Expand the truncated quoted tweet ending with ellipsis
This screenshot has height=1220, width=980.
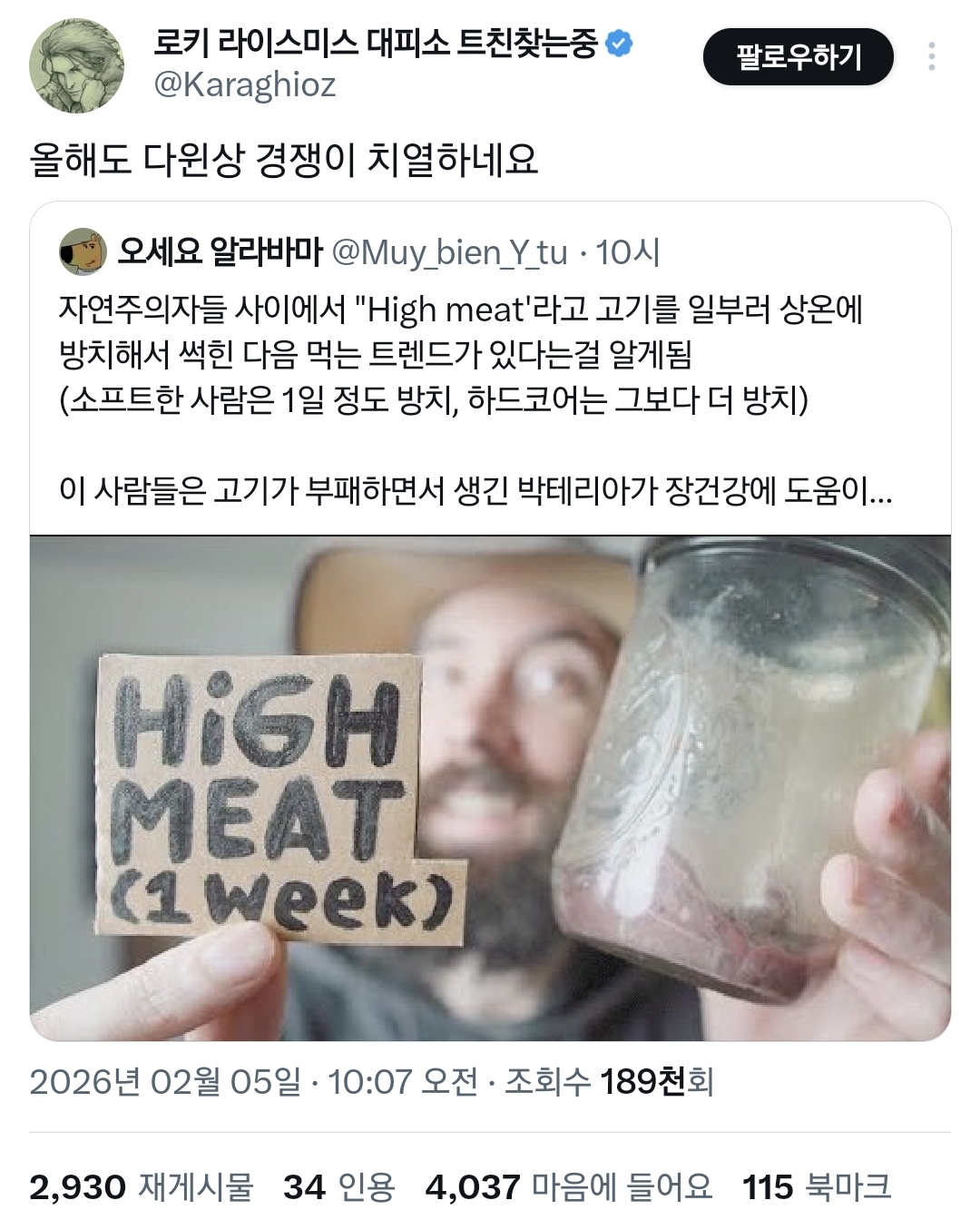475,491
